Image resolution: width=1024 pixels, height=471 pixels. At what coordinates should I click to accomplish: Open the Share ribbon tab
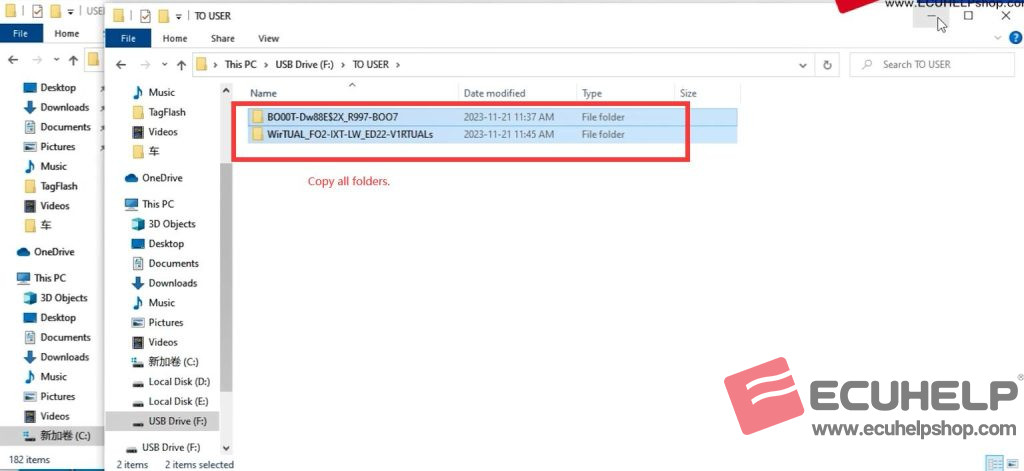223,39
